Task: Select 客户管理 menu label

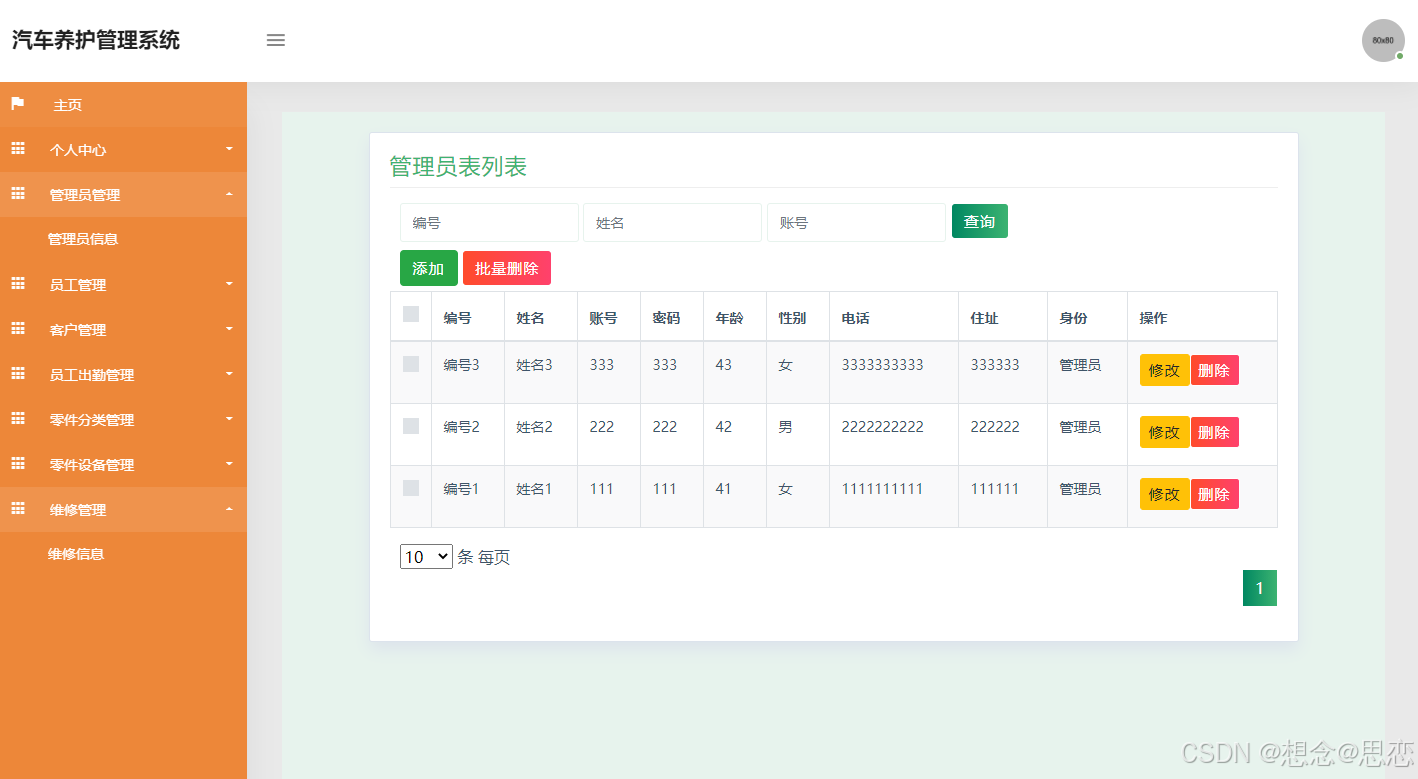Action: click(78, 330)
